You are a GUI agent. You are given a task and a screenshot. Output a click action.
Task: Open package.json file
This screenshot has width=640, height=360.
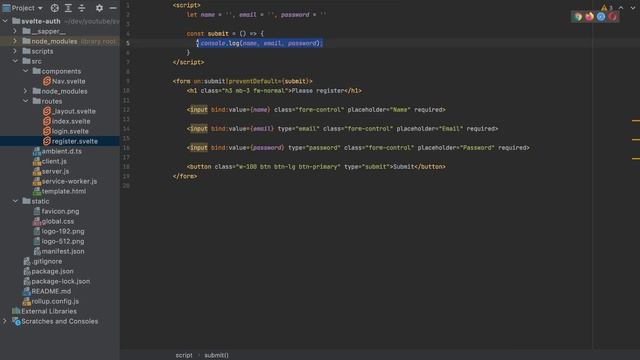[x=52, y=271]
